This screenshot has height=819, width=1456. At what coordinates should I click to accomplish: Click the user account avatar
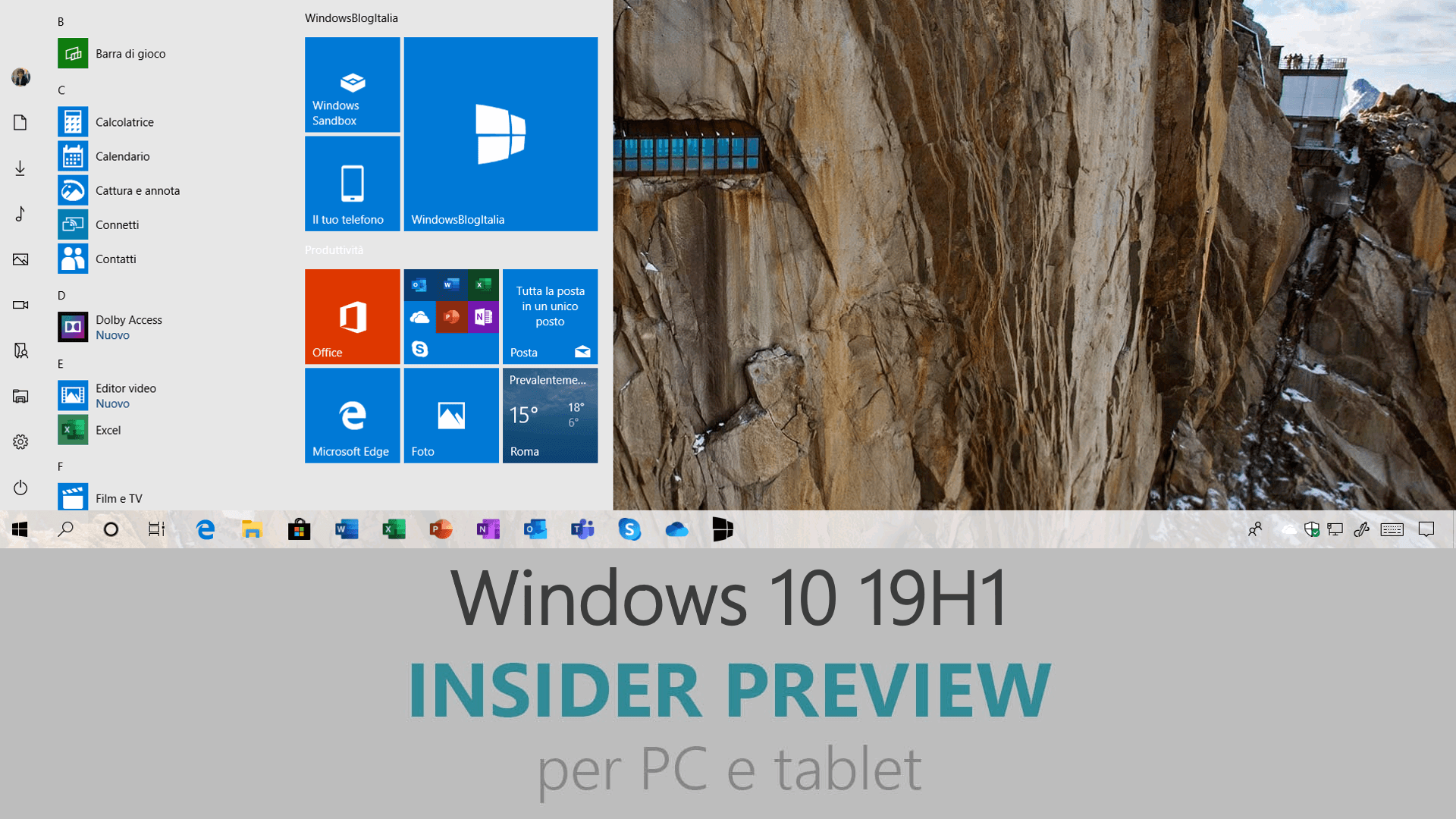click(x=20, y=77)
